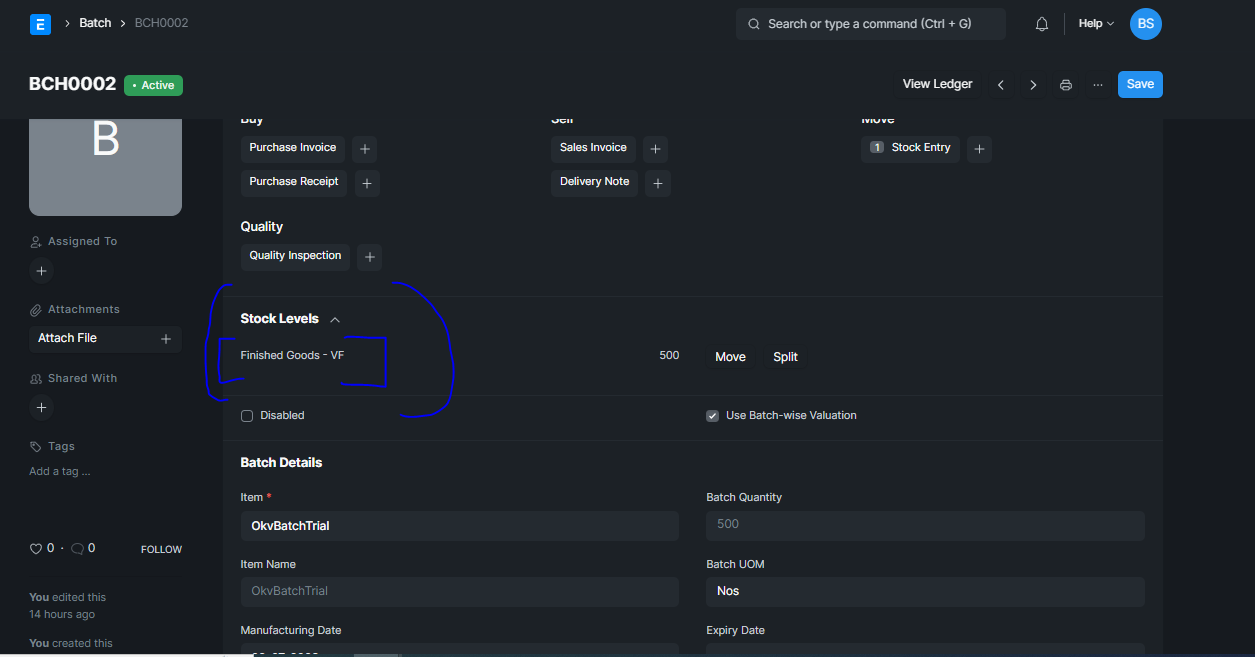Click the Save button
The height and width of the screenshot is (657, 1255).
(x=1140, y=85)
